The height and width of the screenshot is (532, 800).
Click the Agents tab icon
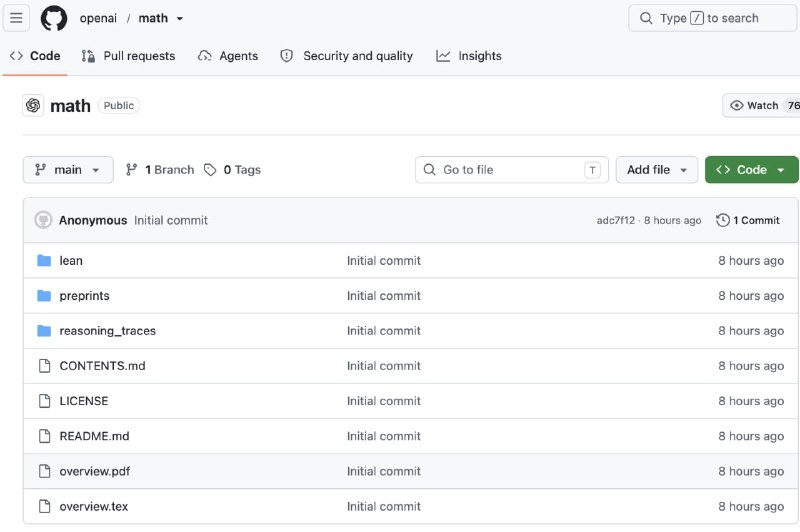205,56
